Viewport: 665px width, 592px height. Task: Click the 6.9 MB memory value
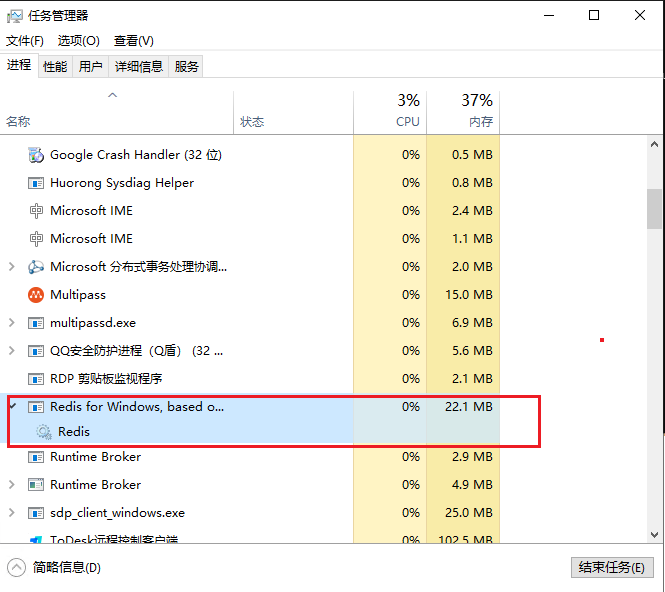[x=472, y=323]
